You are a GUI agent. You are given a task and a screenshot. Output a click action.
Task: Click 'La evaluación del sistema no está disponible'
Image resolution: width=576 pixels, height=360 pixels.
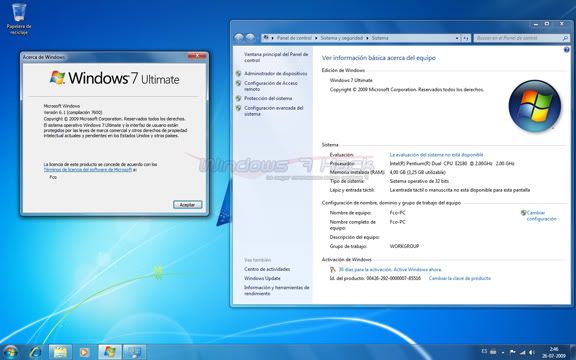436,155
